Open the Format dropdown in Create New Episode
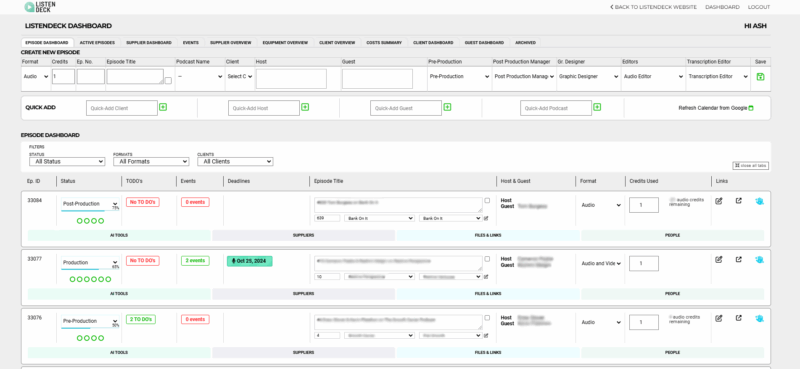 click(36, 77)
